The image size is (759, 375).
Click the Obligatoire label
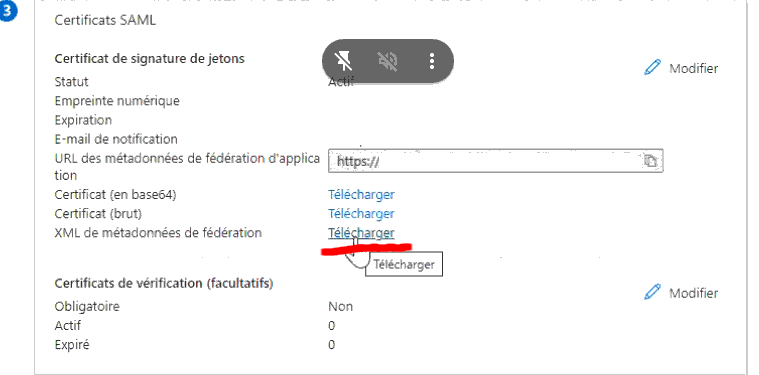coord(87,306)
